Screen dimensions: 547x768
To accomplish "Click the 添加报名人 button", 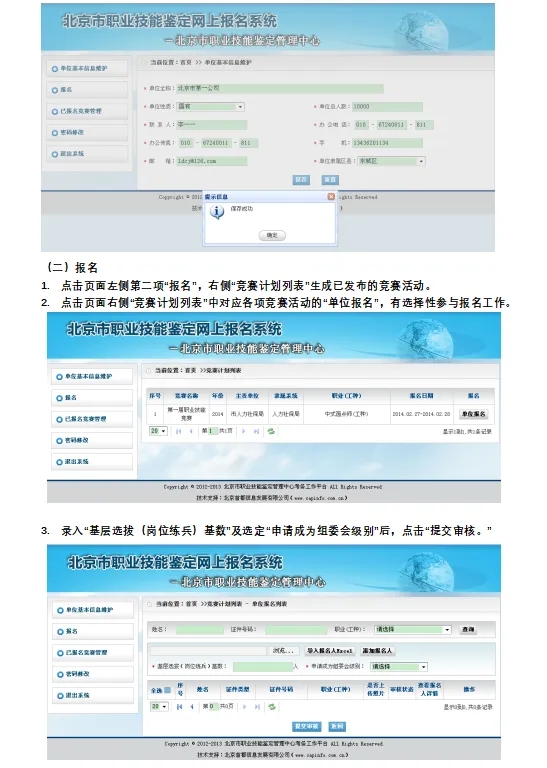I will point(377,651).
